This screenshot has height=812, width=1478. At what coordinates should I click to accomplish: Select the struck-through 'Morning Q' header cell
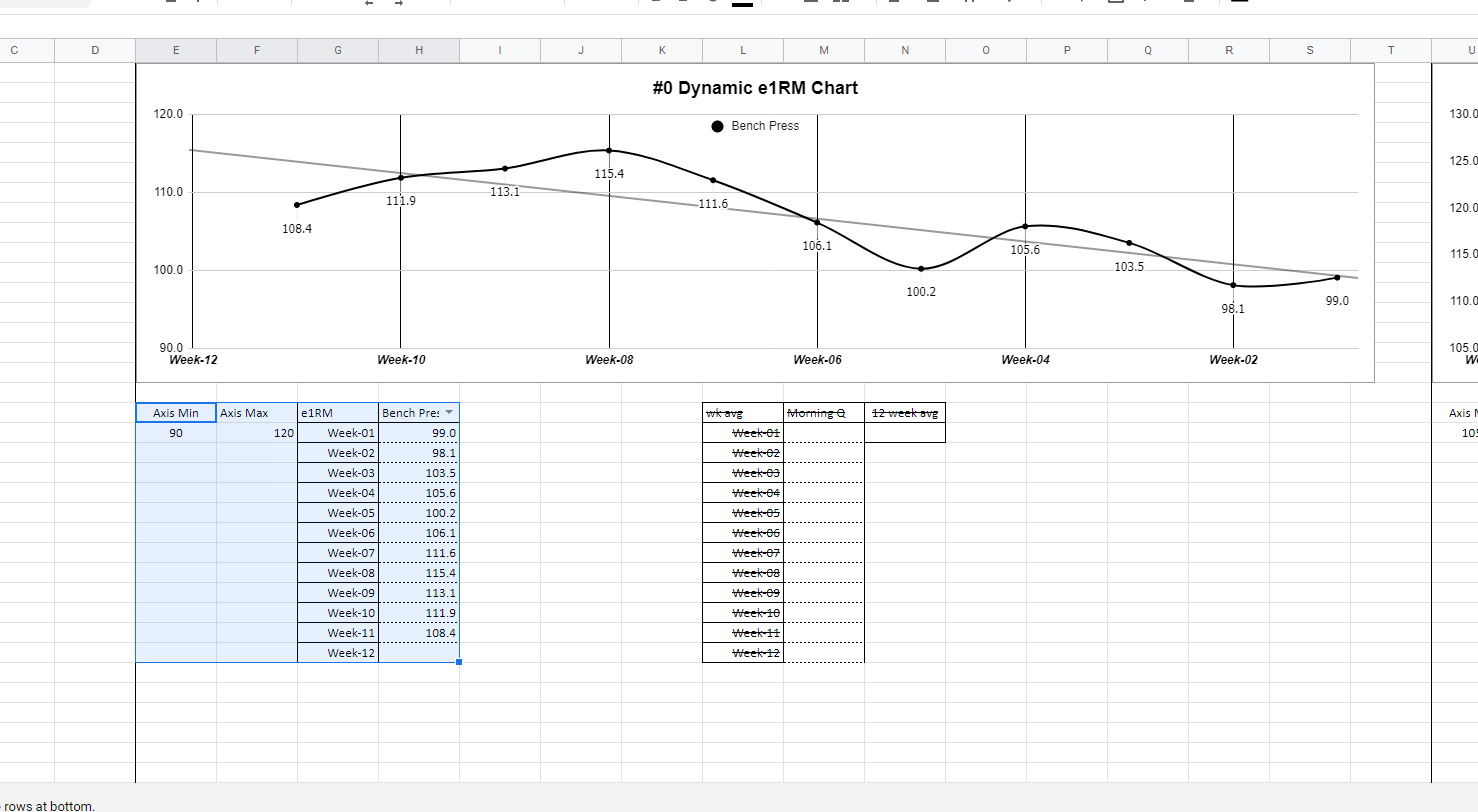(824, 412)
